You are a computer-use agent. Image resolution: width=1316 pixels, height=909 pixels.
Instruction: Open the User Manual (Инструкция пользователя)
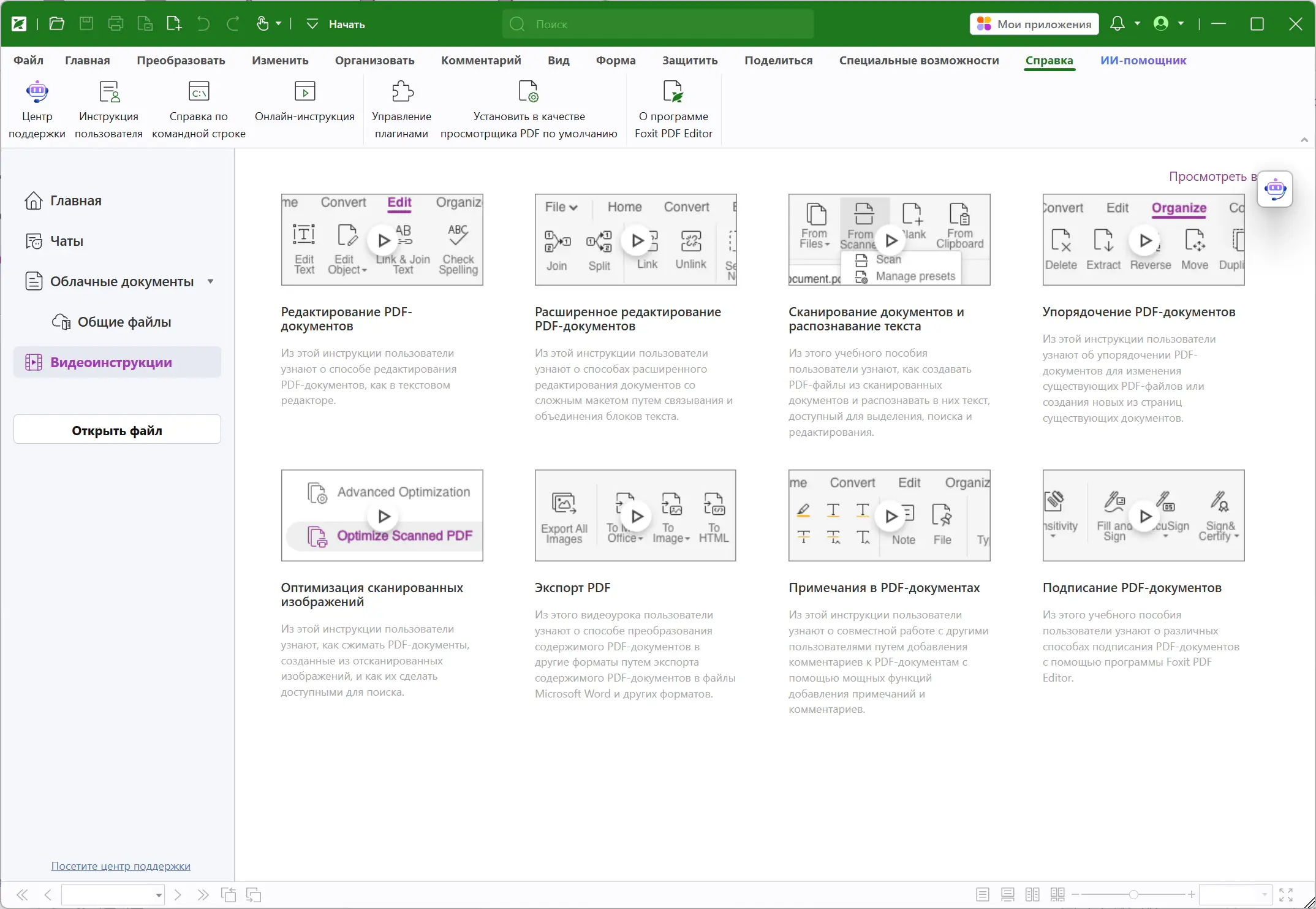pos(108,92)
